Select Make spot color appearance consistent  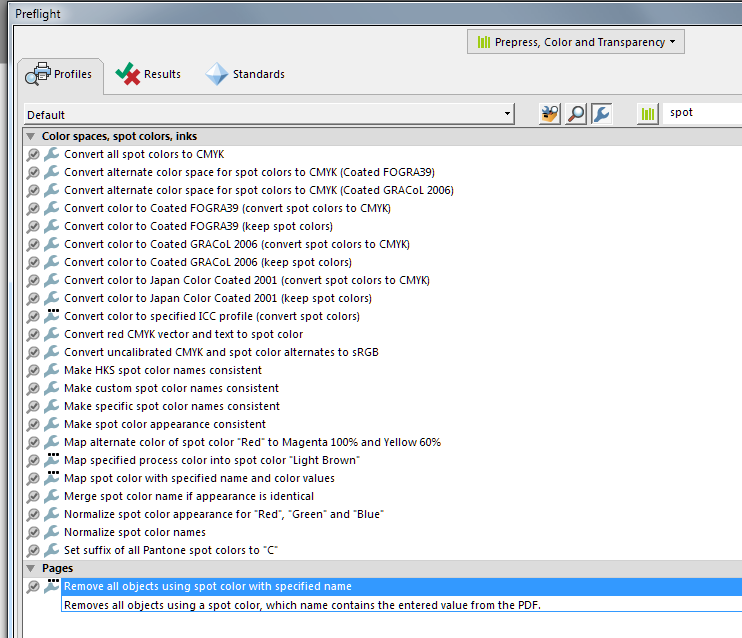click(x=165, y=424)
